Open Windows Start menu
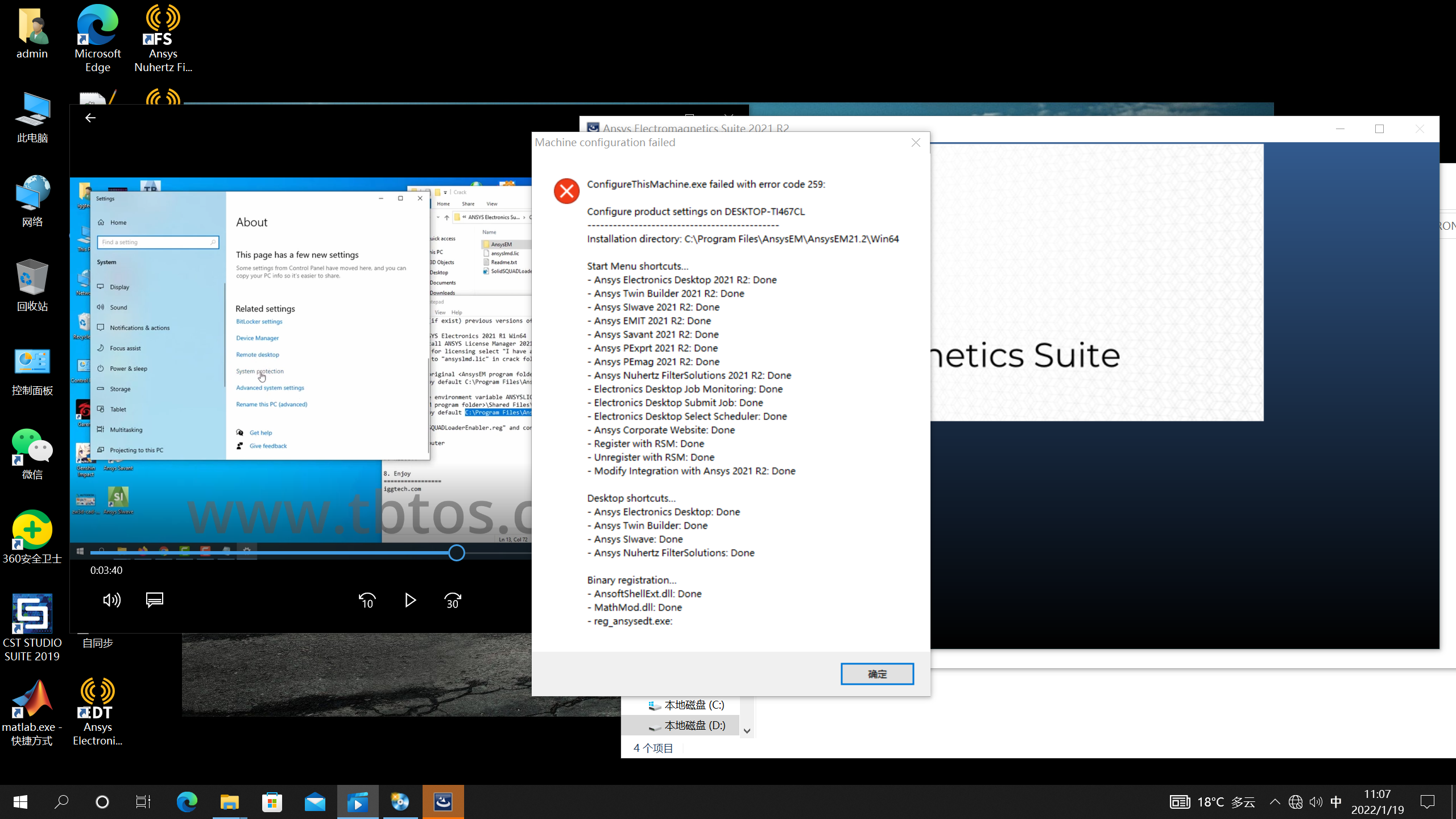Viewport: 1456px width, 819px height. (20, 802)
